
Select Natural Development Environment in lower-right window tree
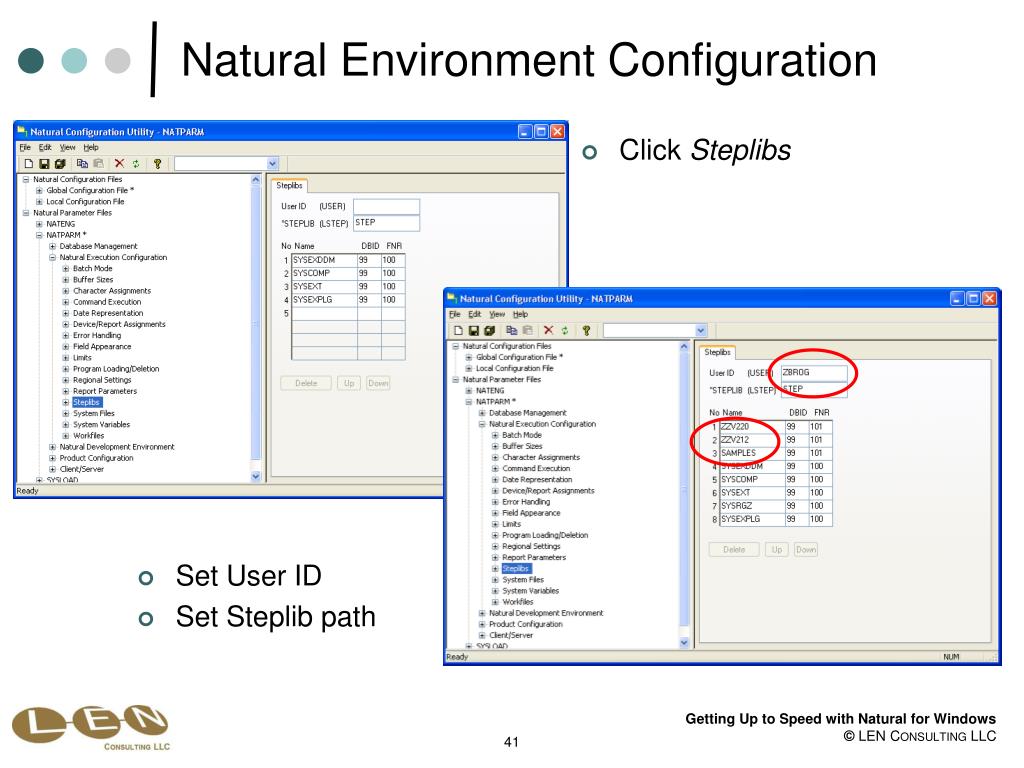(546, 613)
